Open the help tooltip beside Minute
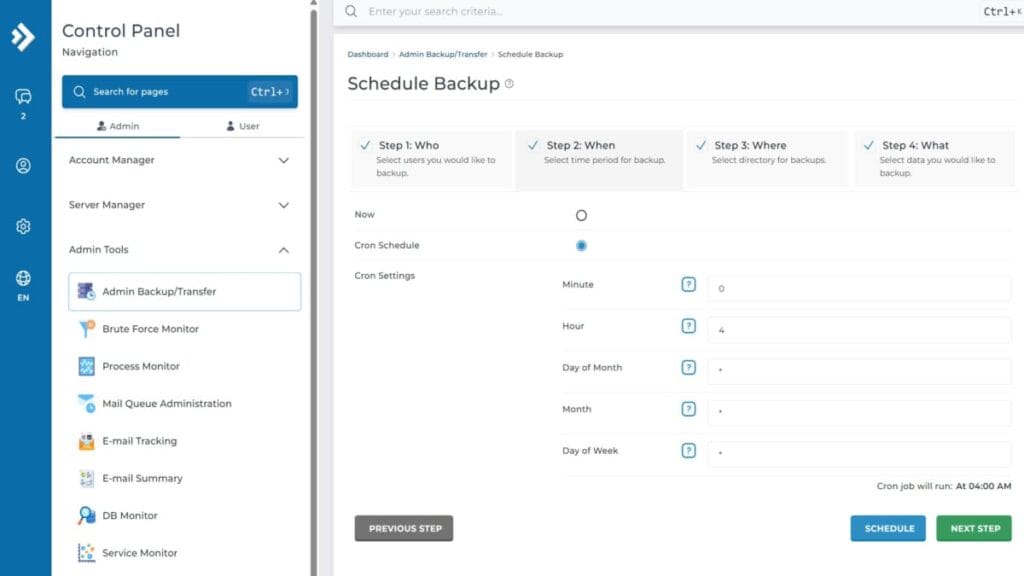The image size is (1024, 576). pyautogui.click(x=688, y=284)
